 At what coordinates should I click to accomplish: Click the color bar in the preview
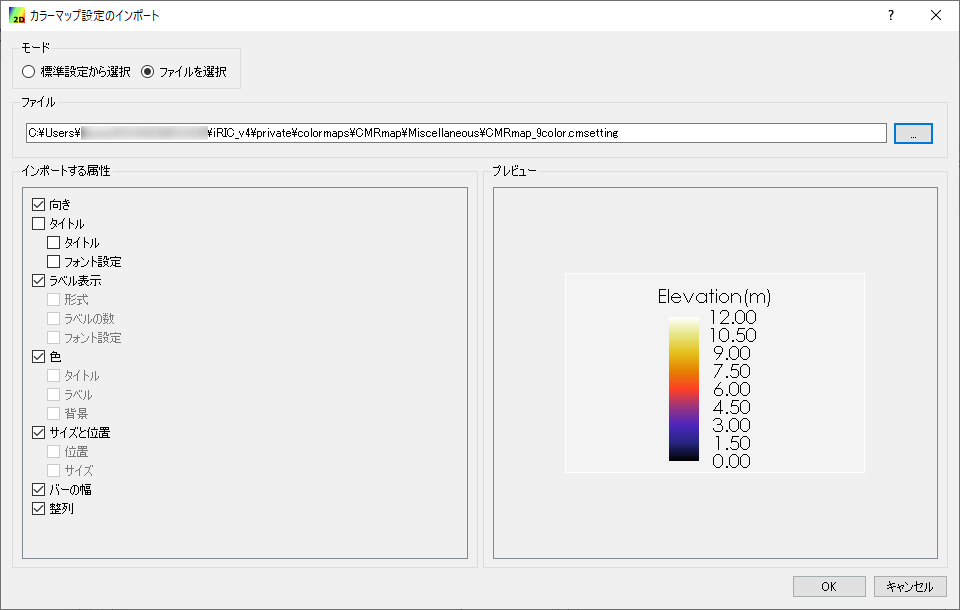683,388
